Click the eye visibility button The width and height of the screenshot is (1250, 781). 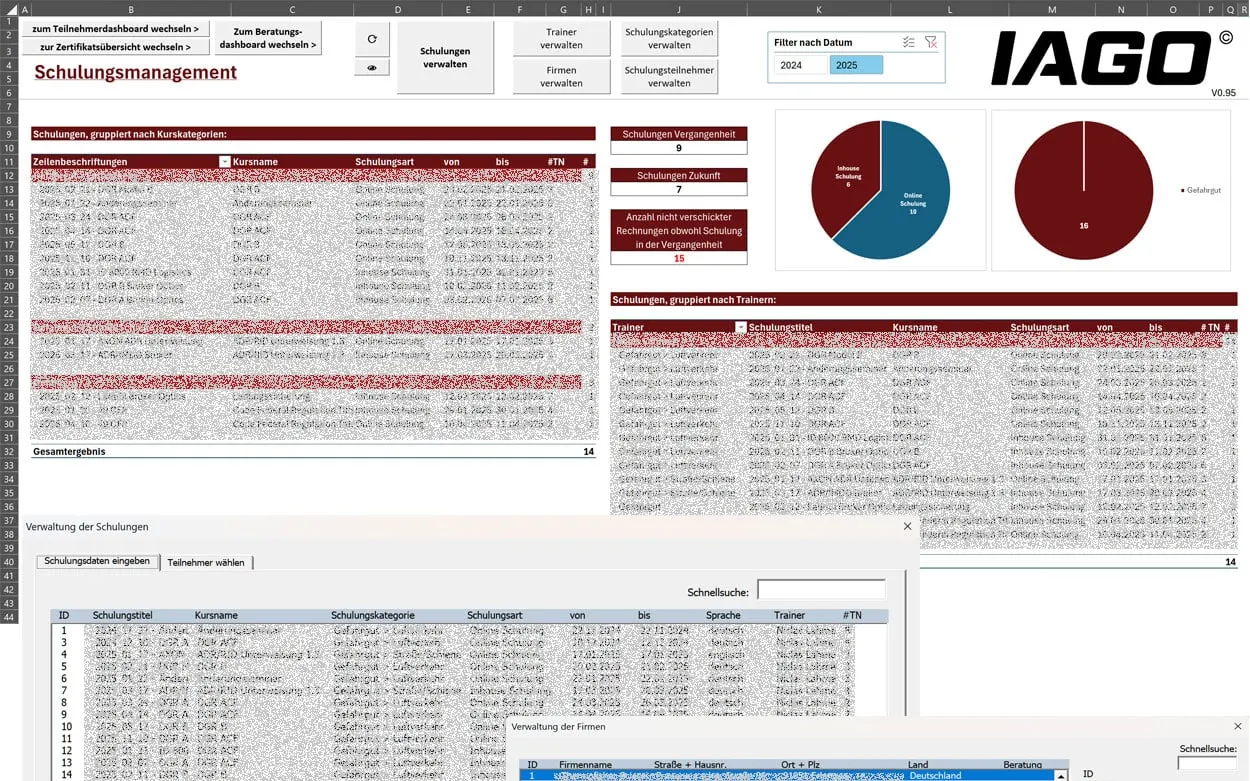pos(372,68)
